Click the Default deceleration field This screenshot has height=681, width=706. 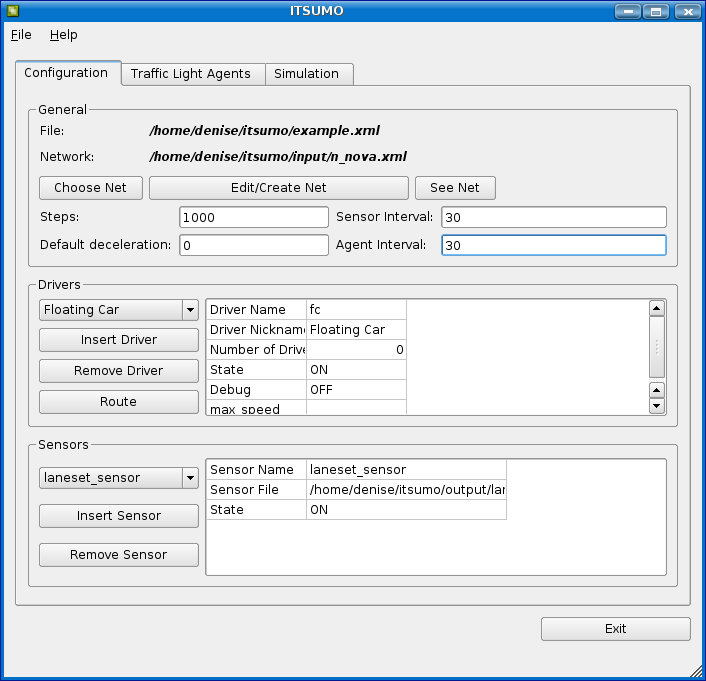[x=254, y=245]
